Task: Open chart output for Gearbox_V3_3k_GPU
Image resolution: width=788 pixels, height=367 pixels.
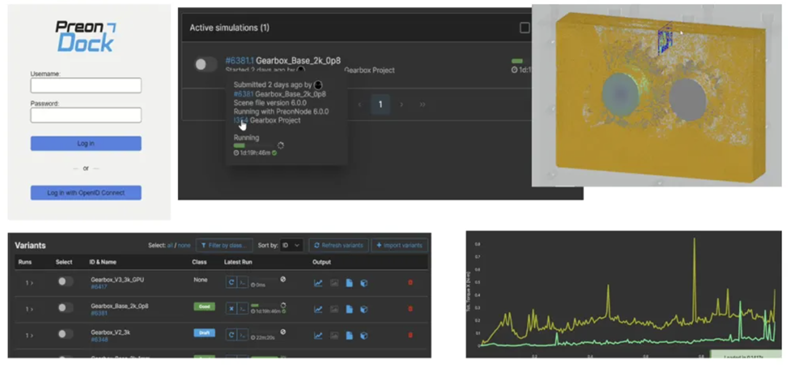Action: click(x=318, y=283)
